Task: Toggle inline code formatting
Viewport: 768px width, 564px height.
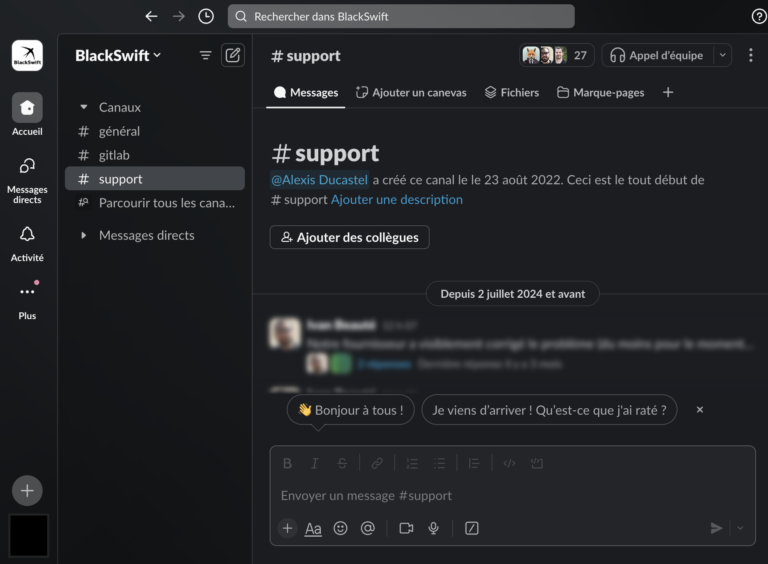Action: tap(509, 463)
